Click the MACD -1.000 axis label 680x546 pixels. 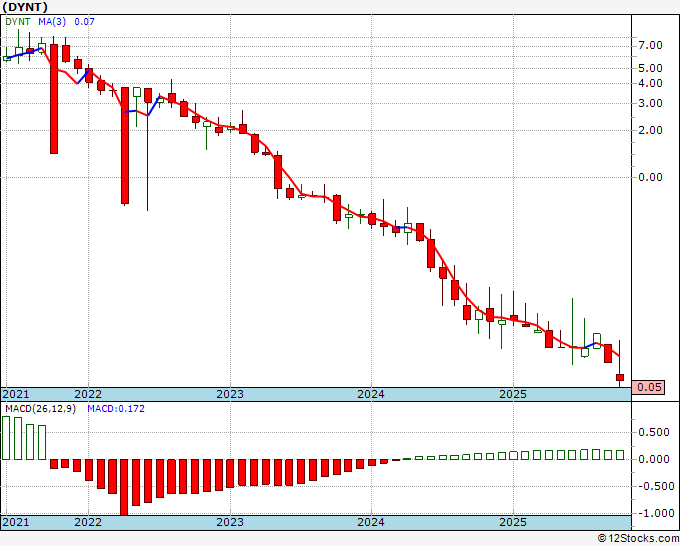point(654,513)
